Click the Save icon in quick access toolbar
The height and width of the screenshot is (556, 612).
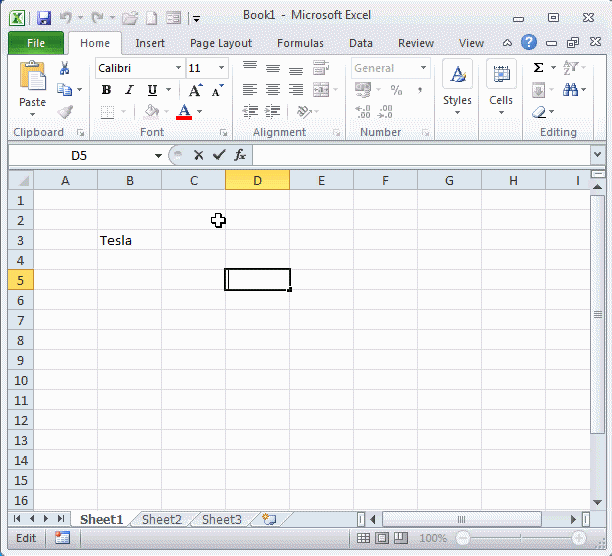[x=44, y=18]
